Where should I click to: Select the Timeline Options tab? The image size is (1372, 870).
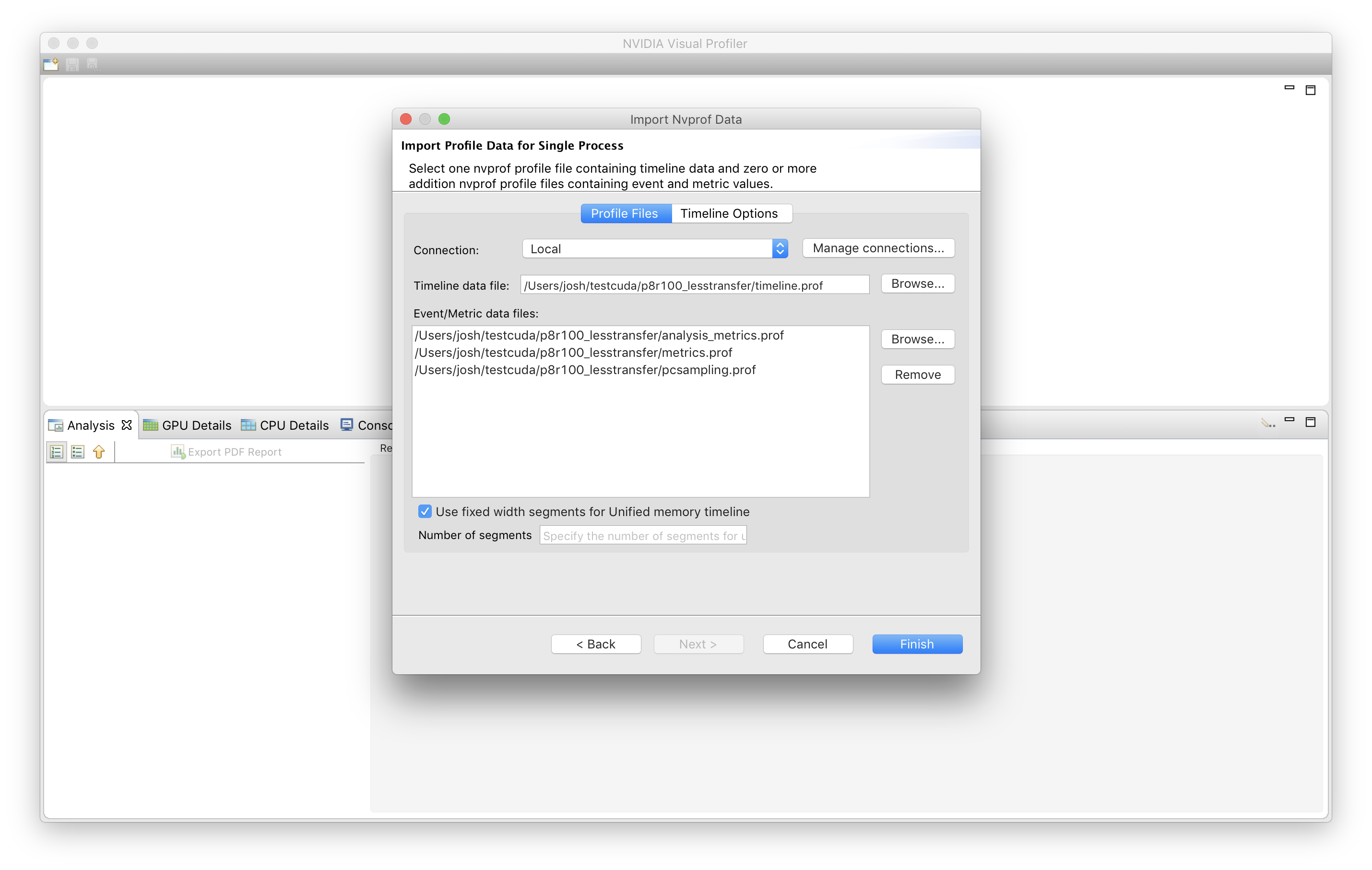click(x=731, y=213)
